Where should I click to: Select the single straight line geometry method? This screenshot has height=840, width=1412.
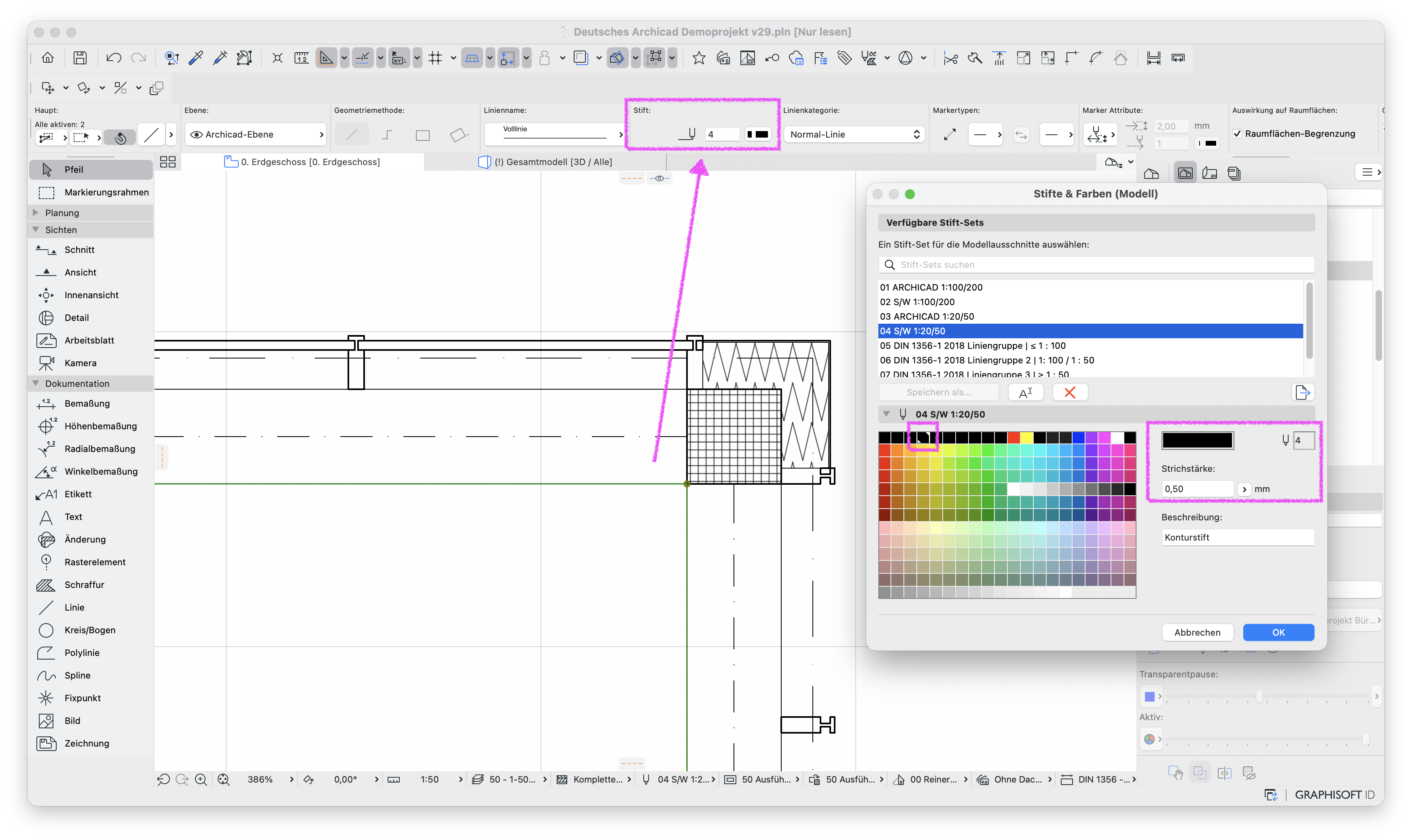point(352,135)
